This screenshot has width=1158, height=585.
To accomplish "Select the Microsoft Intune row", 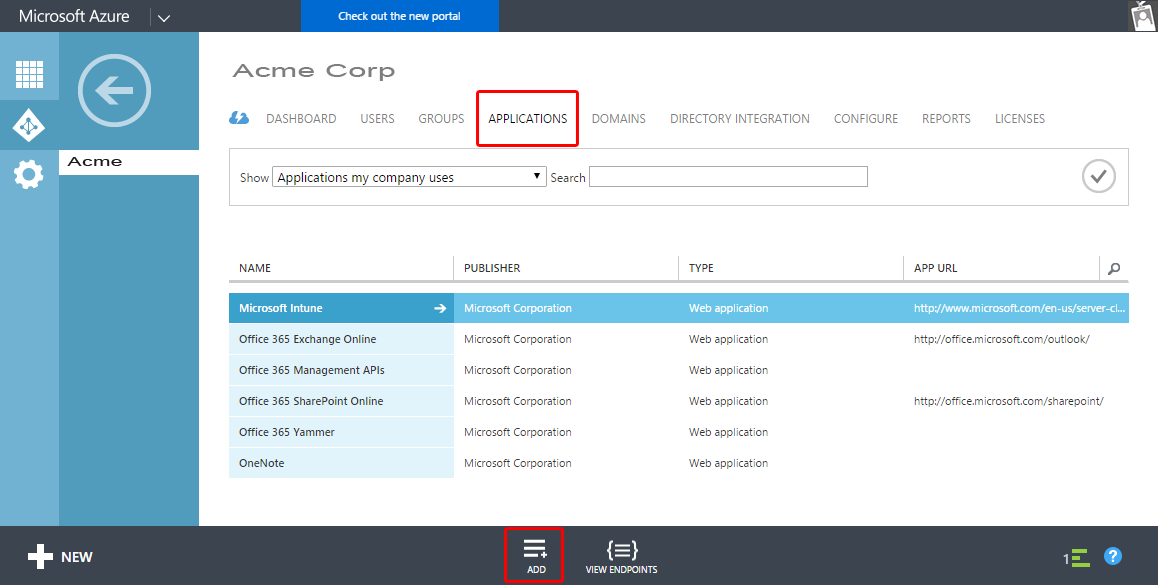I will 679,308.
